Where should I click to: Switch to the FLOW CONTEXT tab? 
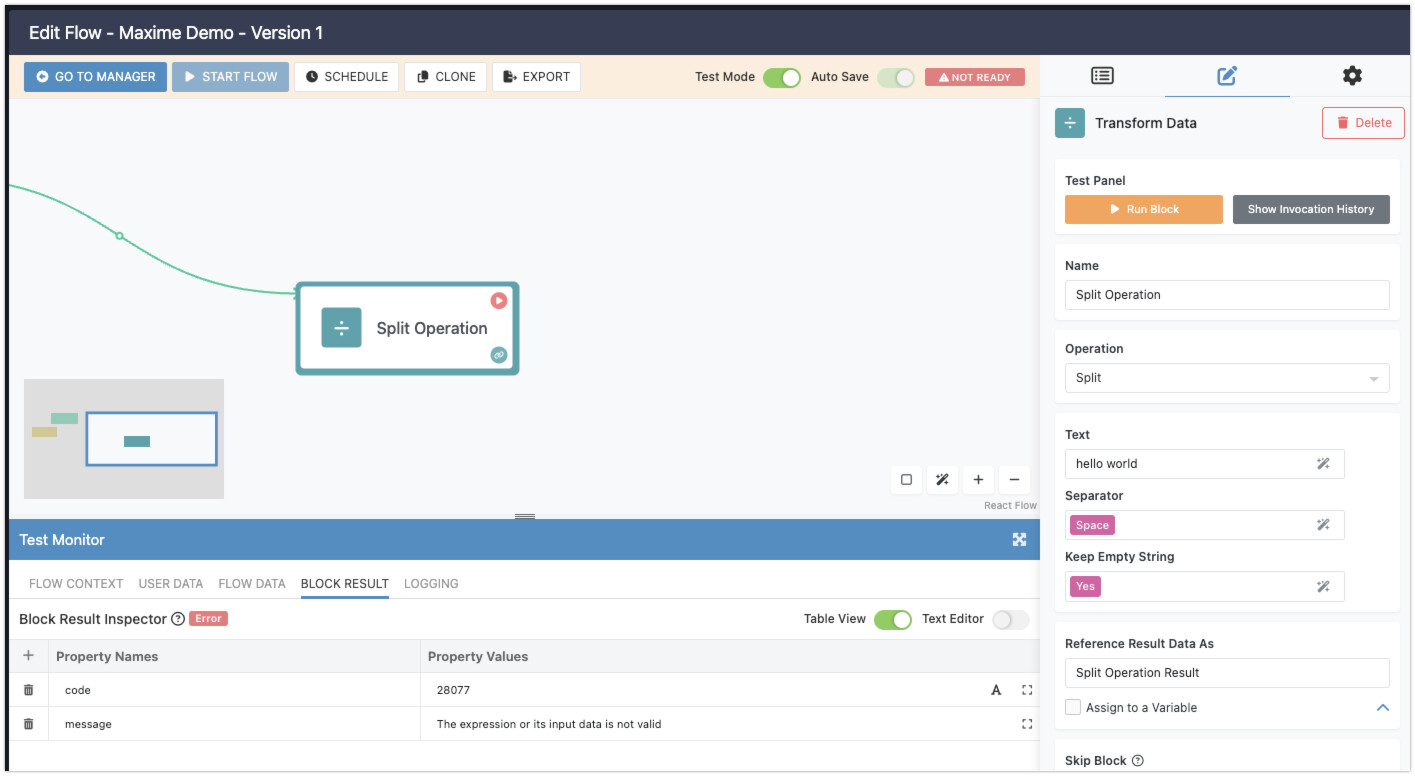tap(76, 584)
